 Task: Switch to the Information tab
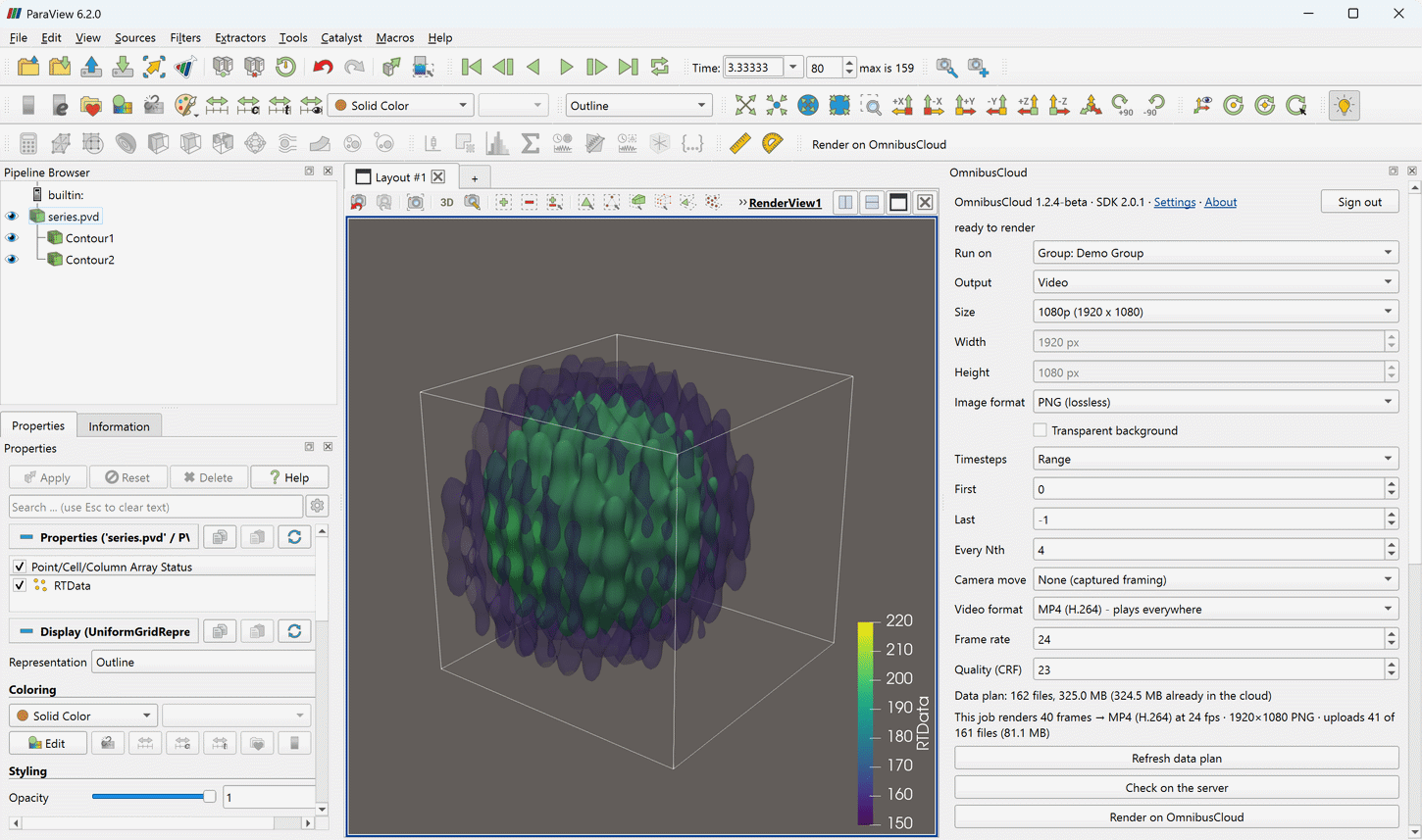click(119, 426)
